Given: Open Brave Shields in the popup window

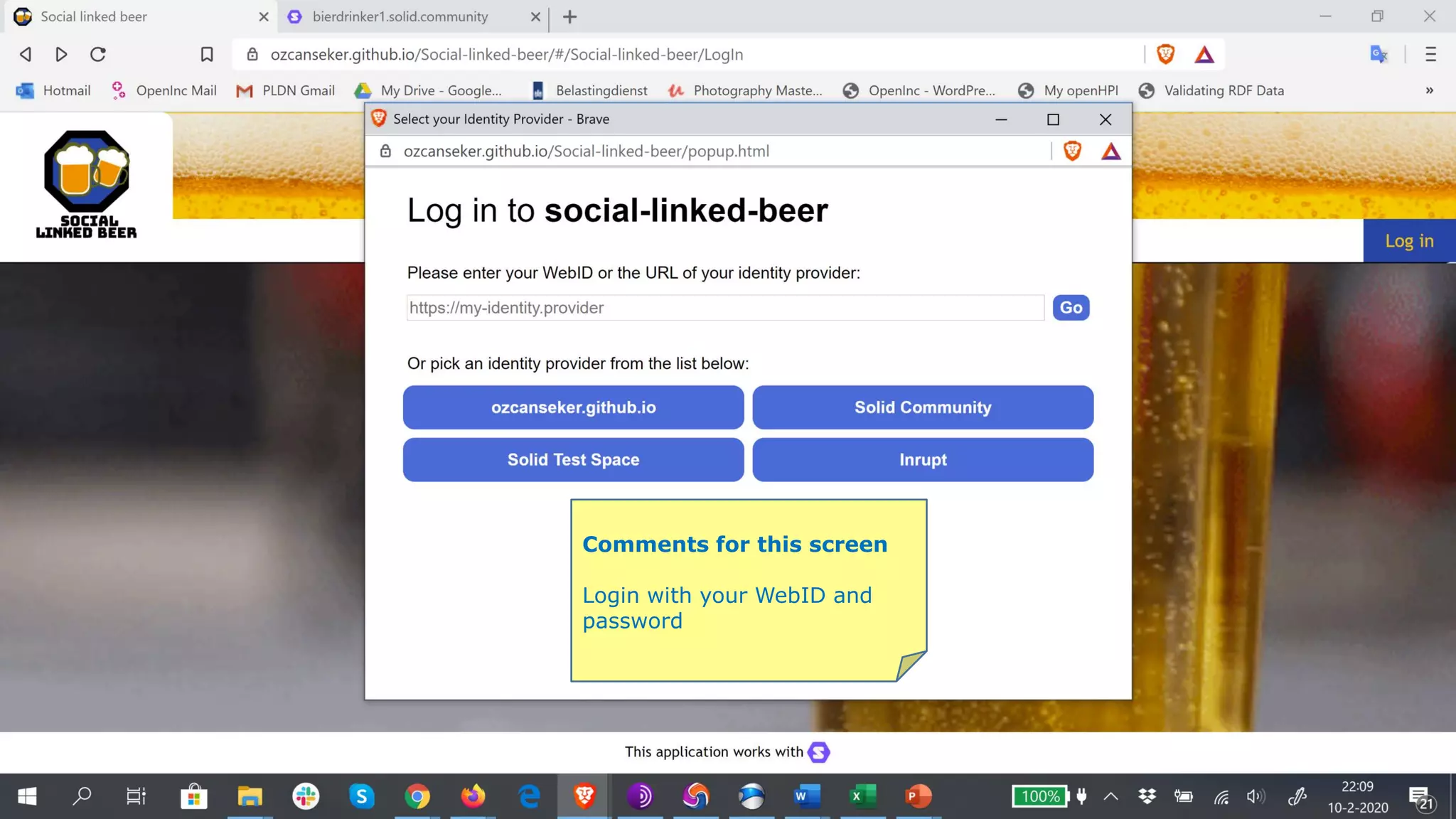Looking at the screenshot, I should click(1072, 151).
